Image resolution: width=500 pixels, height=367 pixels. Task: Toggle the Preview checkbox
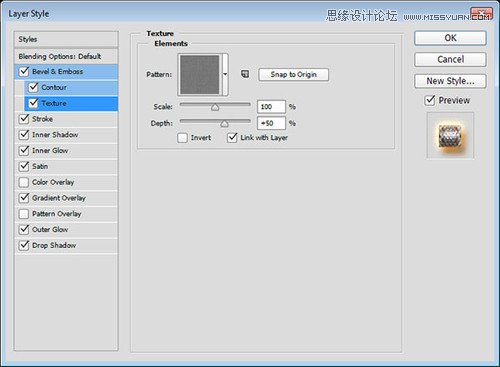pyautogui.click(x=430, y=100)
